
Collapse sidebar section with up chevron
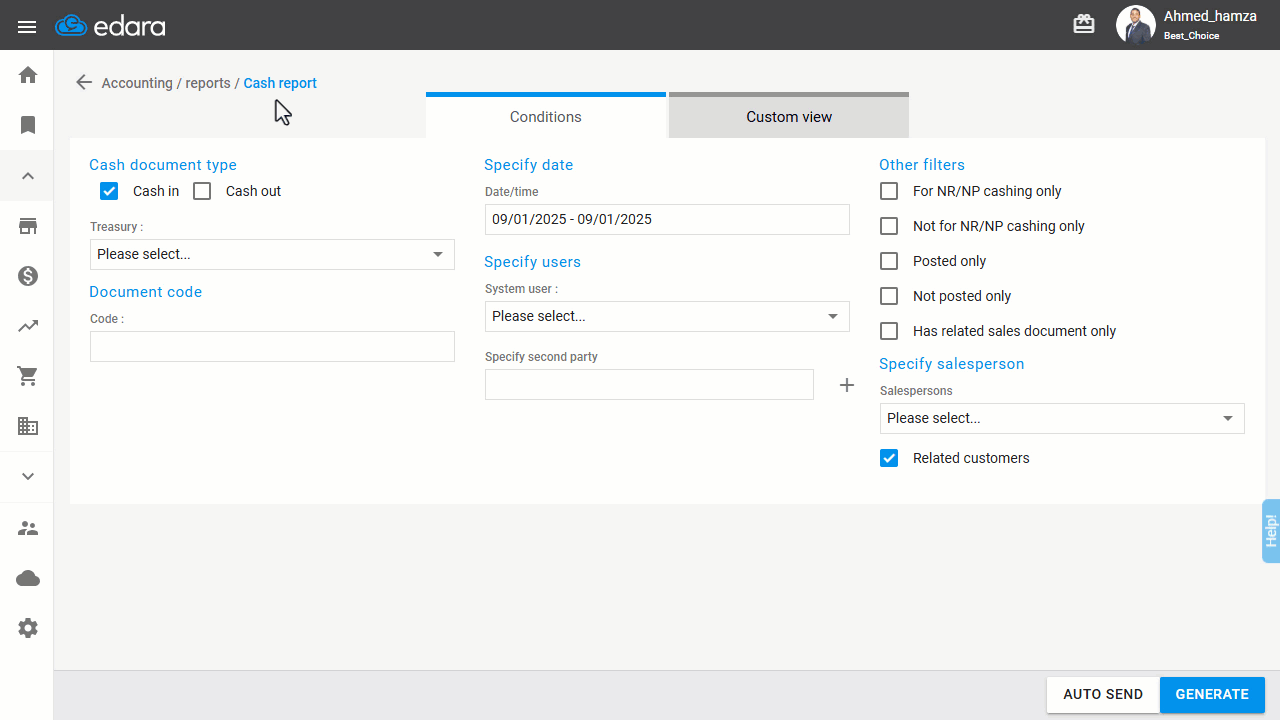click(28, 176)
